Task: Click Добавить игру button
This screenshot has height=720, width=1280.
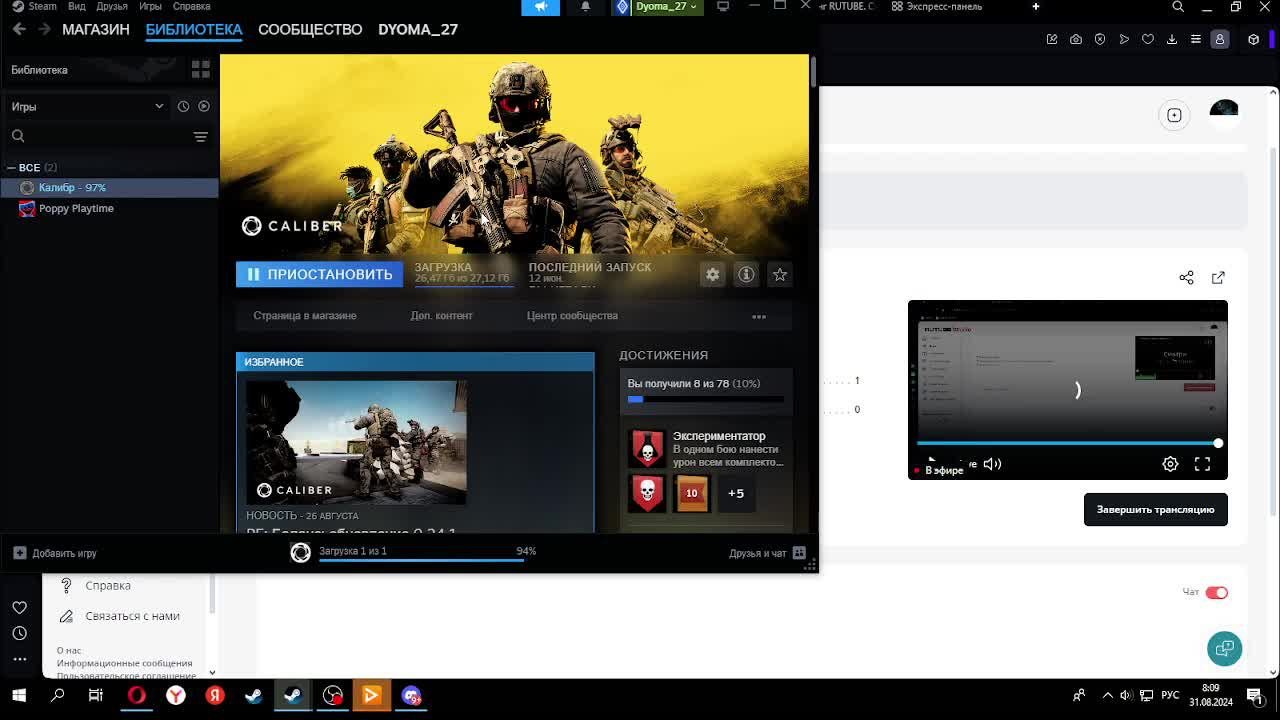Action: 55,553
